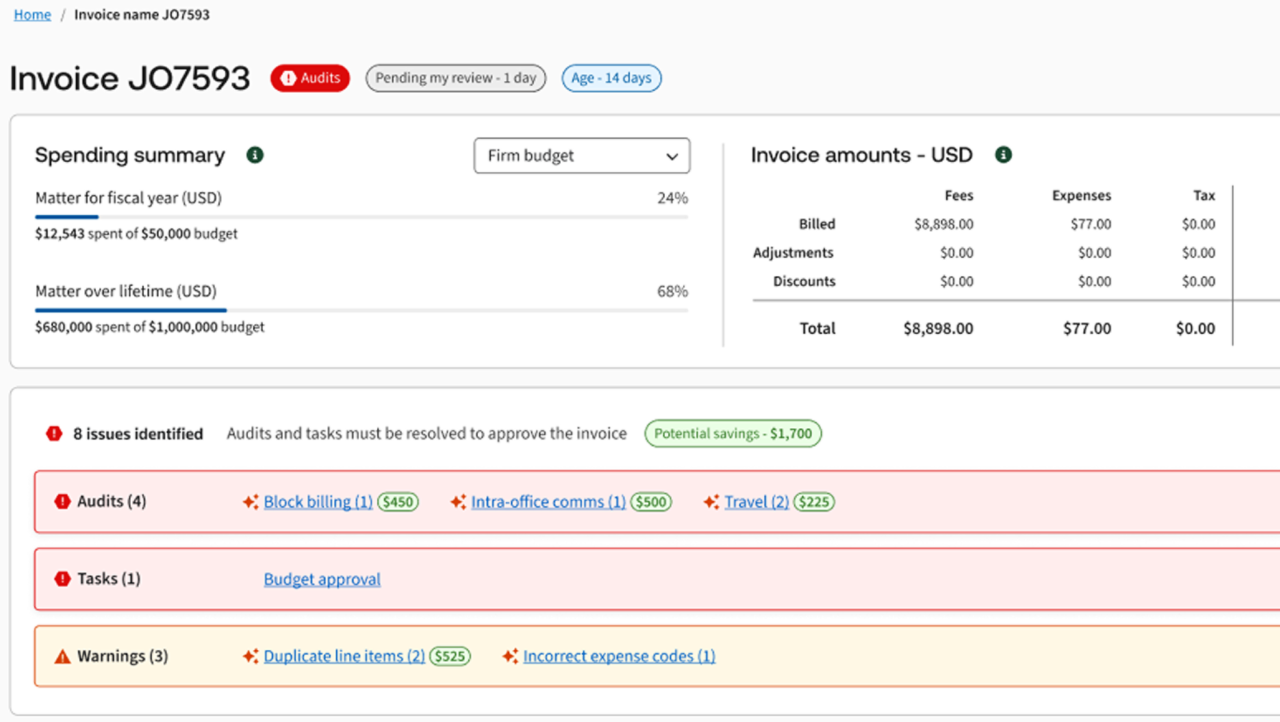The height and width of the screenshot is (722, 1280).
Task: Click sparkle icon before Intra-office comms
Action: click(458, 502)
